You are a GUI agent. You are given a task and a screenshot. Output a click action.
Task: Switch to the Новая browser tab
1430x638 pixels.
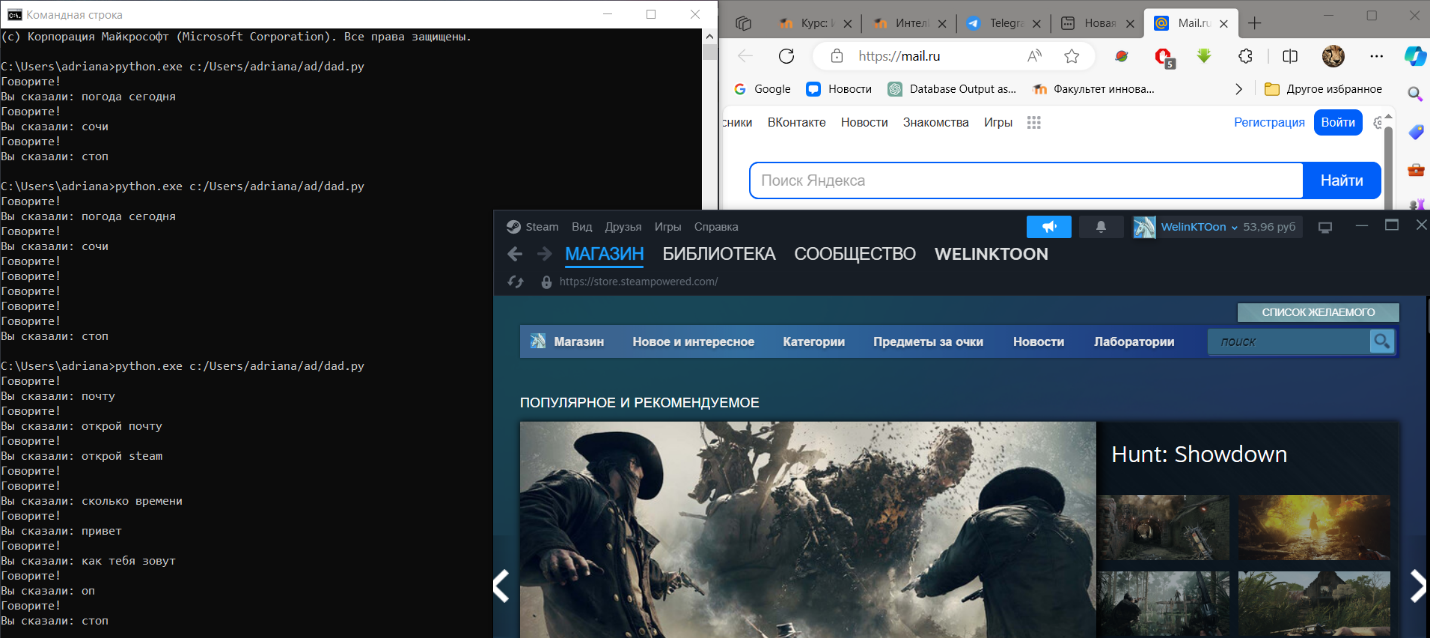(x=1095, y=23)
